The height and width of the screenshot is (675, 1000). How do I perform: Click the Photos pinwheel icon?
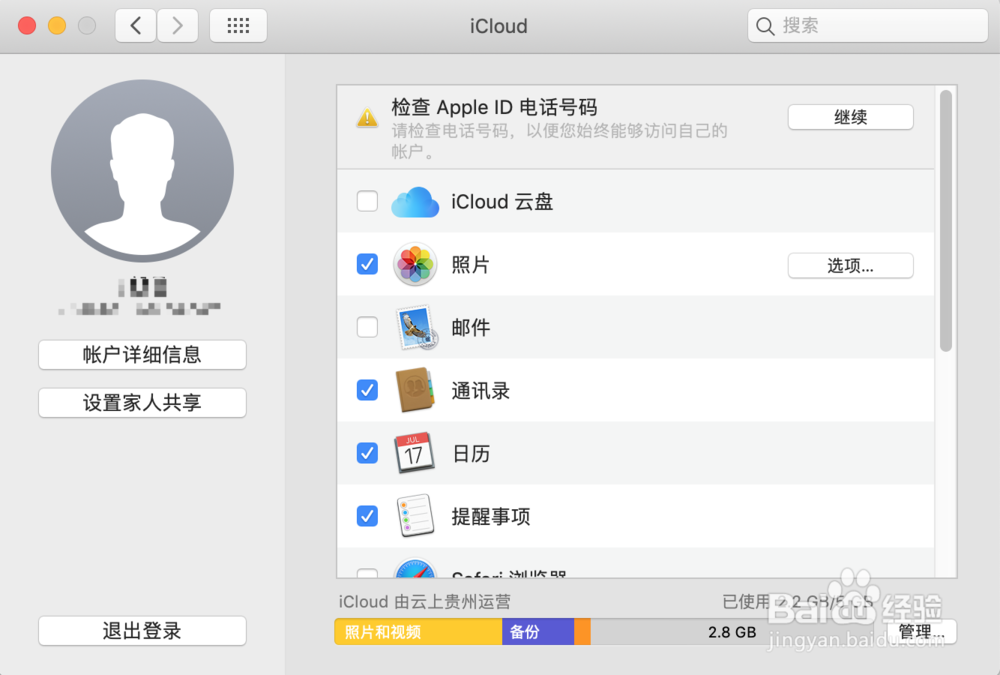point(415,264)
